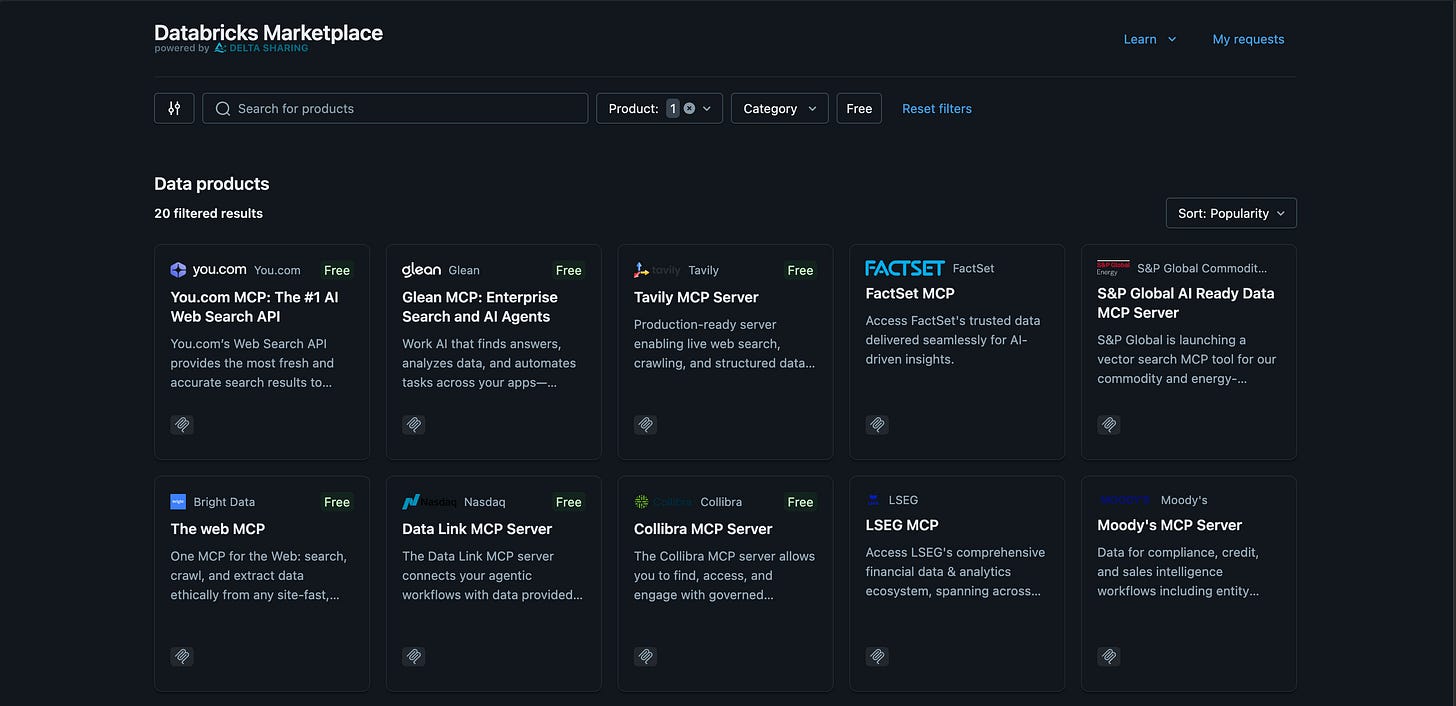Click MCP type icon on You.com card
Viewport: 1456px width, 706px height.
click(x=182, y=425)
